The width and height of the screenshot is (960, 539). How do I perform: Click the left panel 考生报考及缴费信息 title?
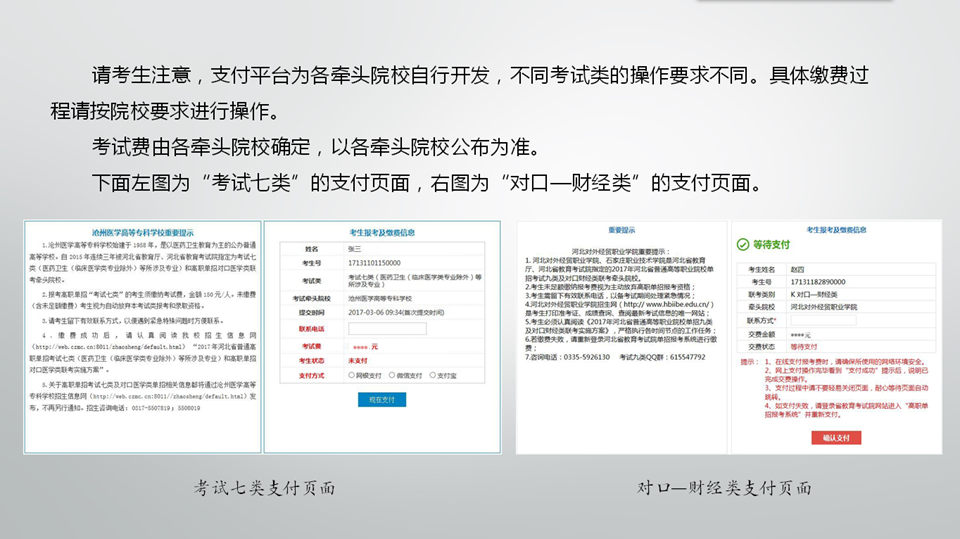tap(382, 232)
